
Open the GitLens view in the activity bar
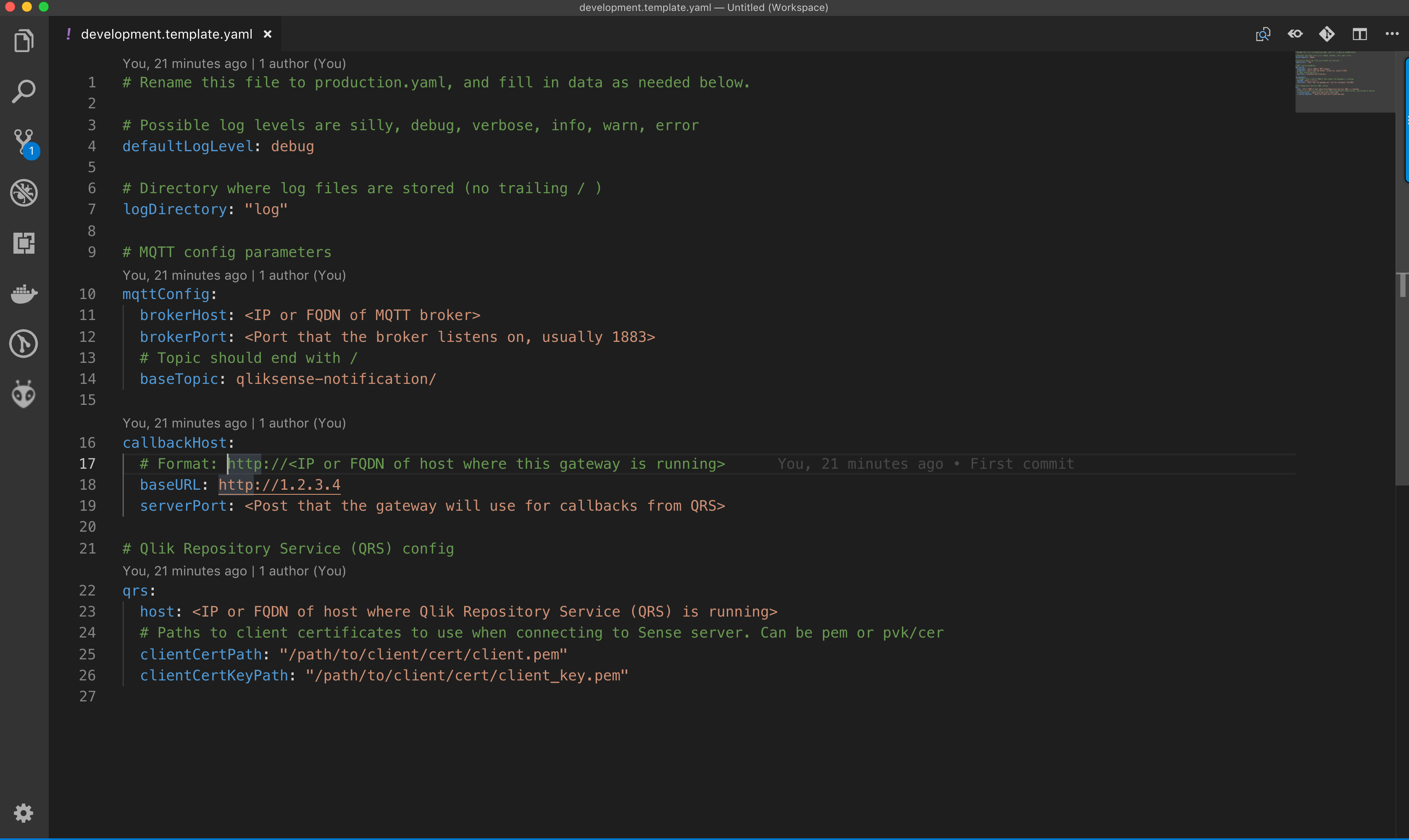[x=24, y=344]
